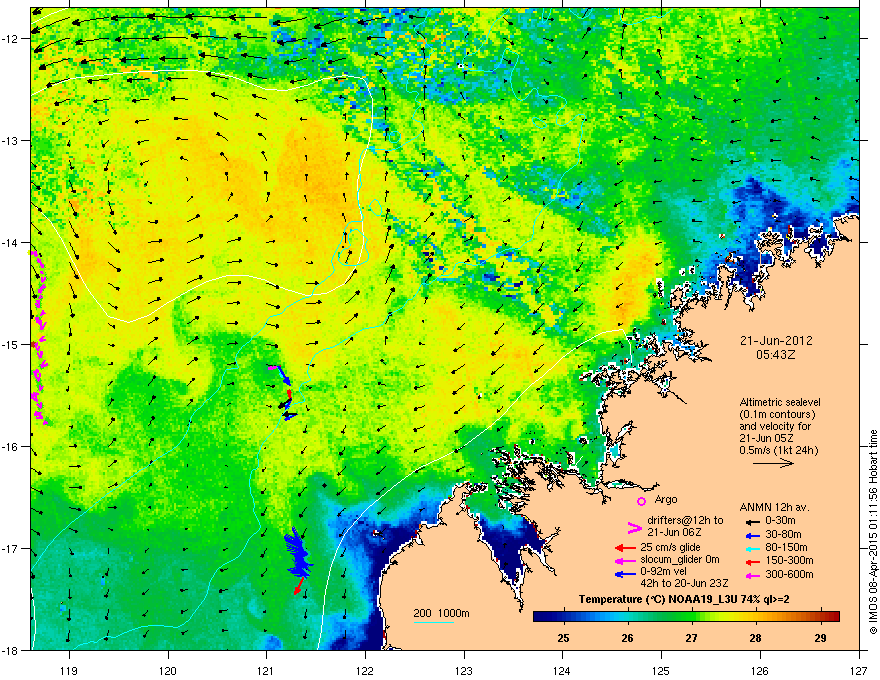Click the Altimetric sealevel label

[780, 402]
